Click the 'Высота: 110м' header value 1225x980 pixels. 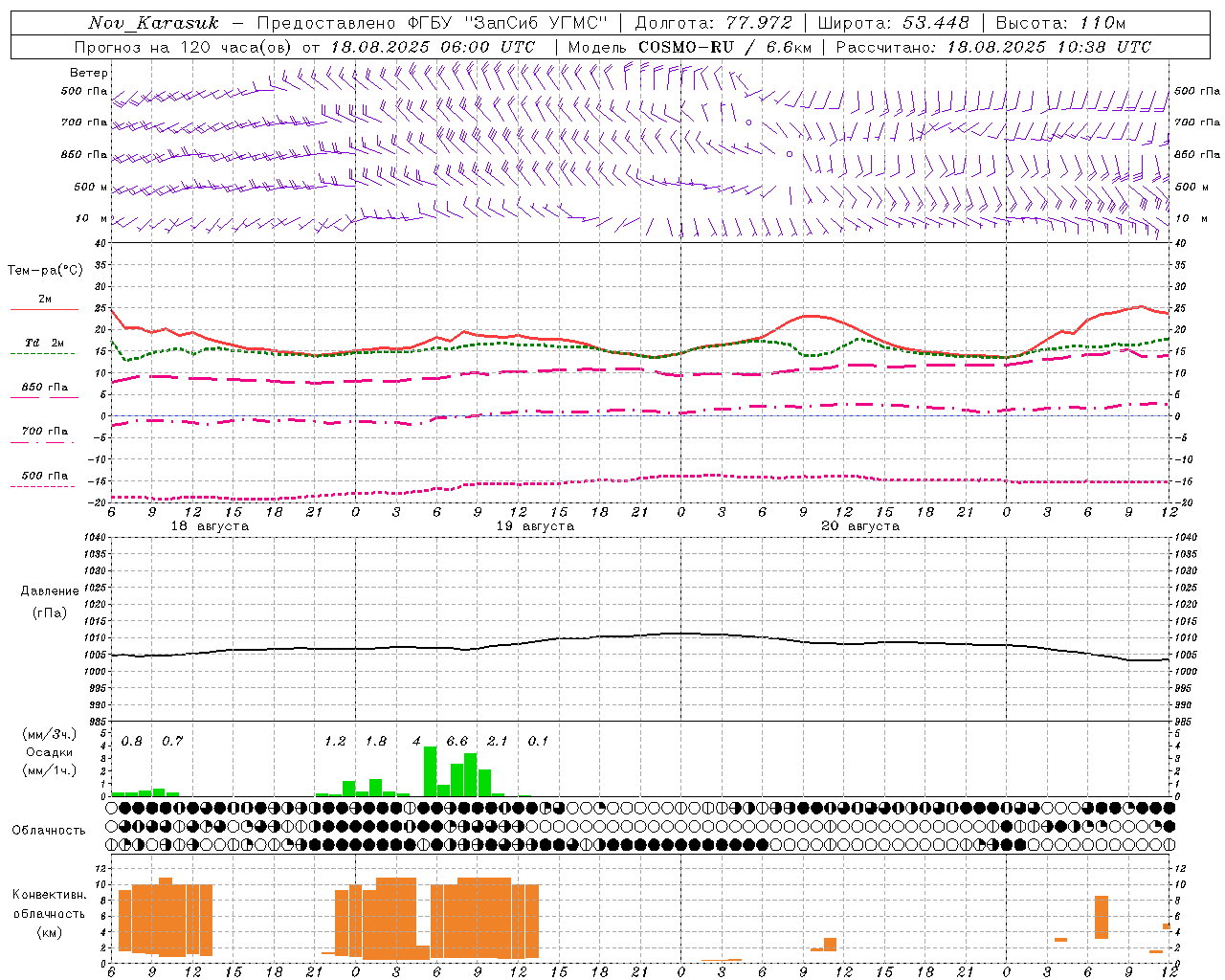pos(1060,23)
